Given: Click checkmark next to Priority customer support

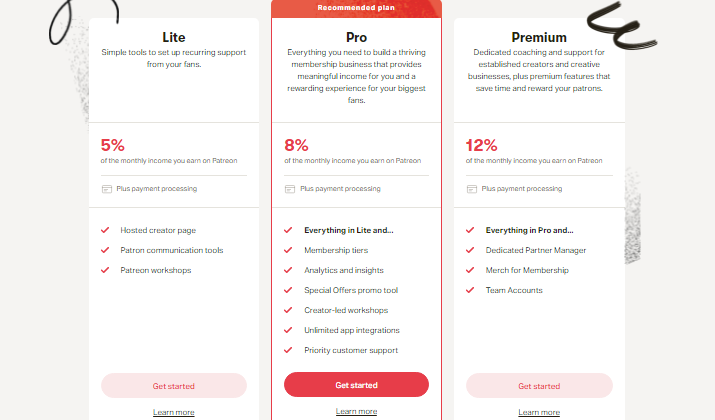Looking at the screenshot, I should 288,350.
